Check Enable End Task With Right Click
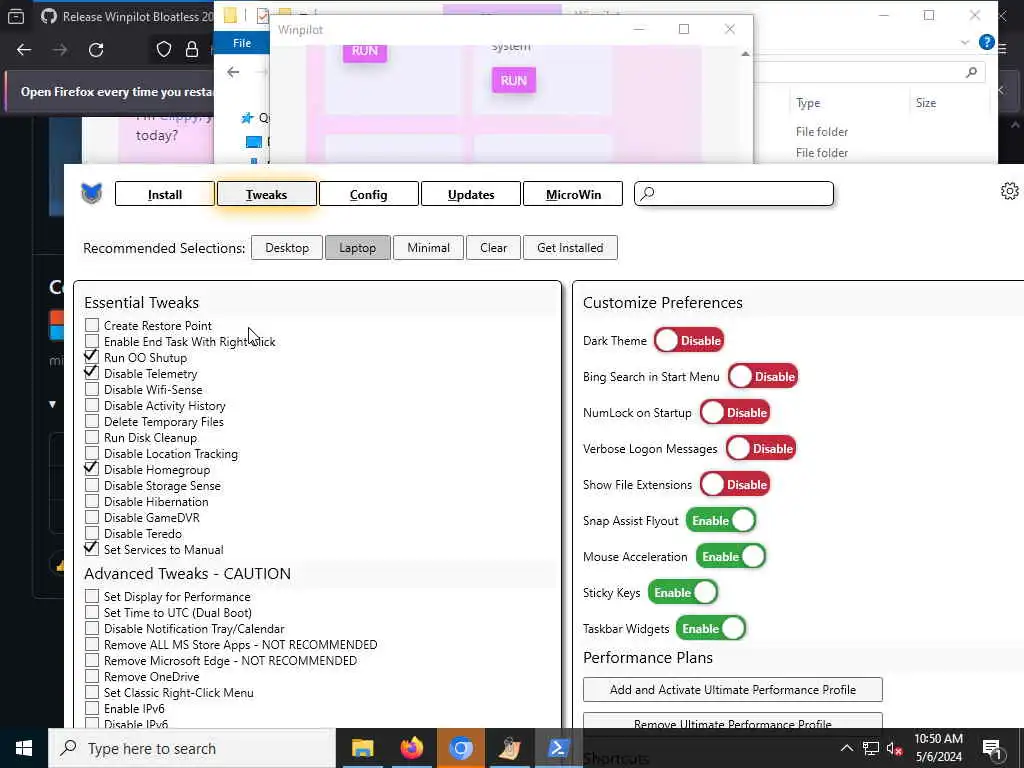The width and height of the screenshot is (1024, 768). point(92,341)
